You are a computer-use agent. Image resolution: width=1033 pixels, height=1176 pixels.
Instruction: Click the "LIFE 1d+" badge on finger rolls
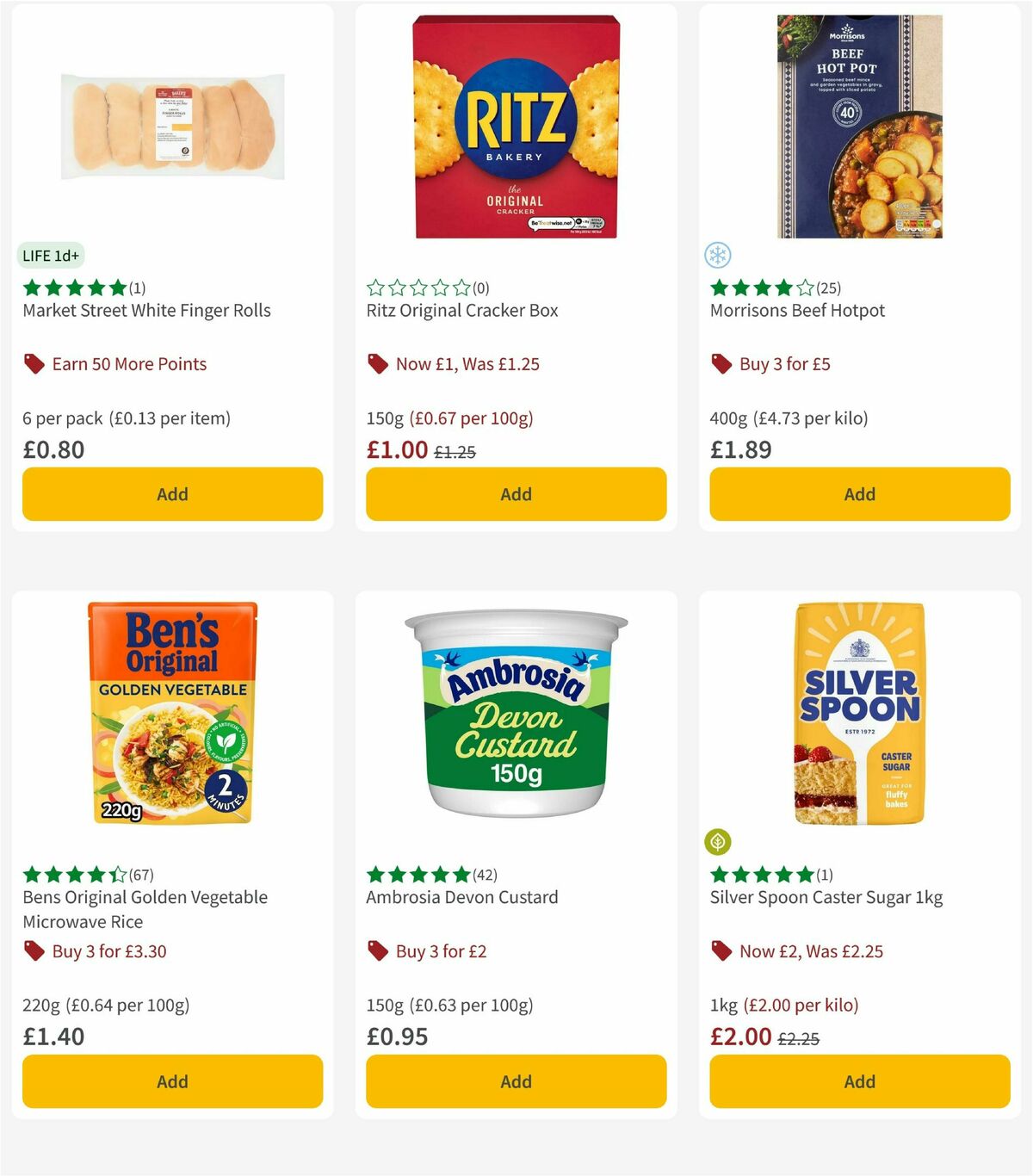(x=51, y=256)
